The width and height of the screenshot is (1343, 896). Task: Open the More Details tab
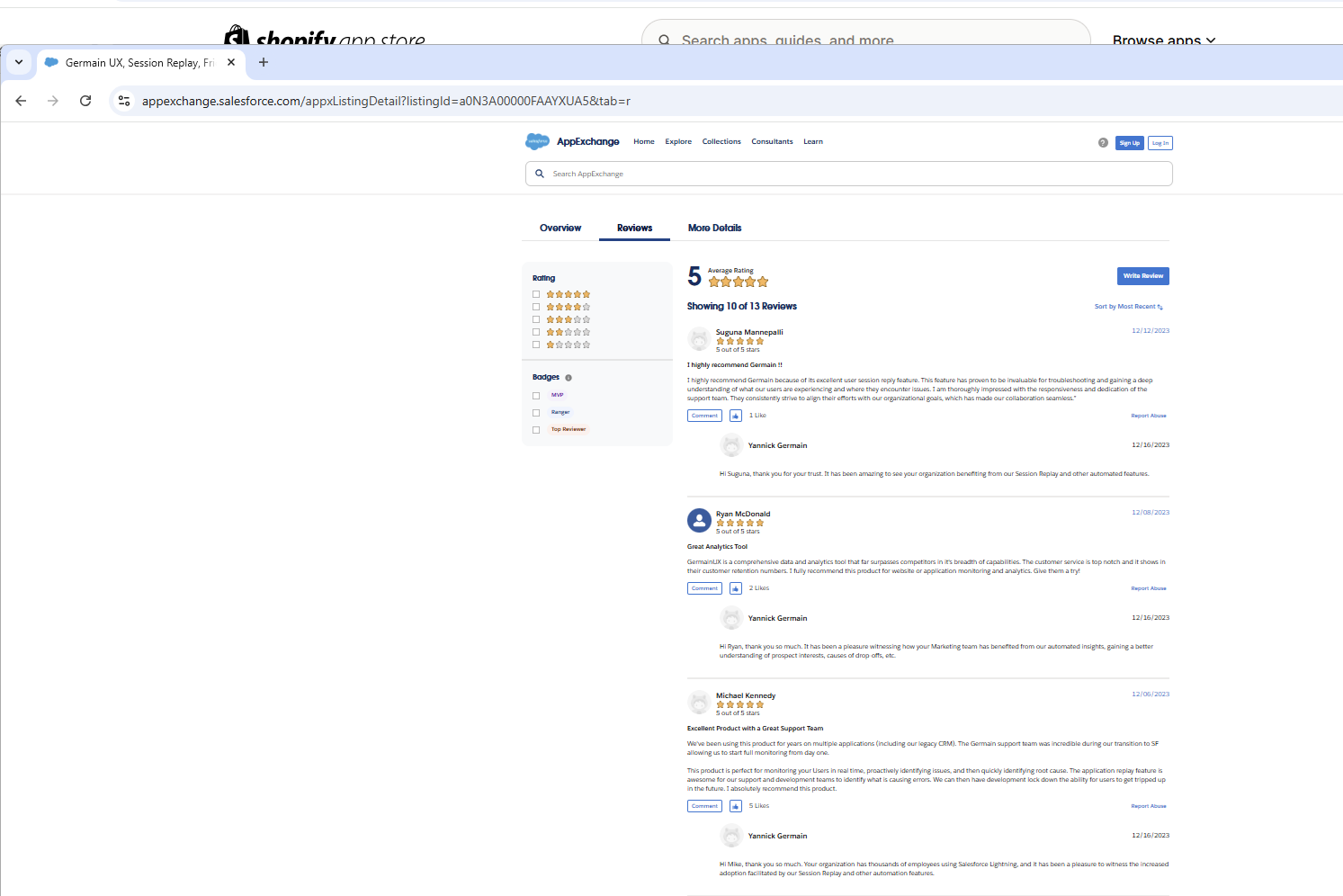click(x=714, y=228)
